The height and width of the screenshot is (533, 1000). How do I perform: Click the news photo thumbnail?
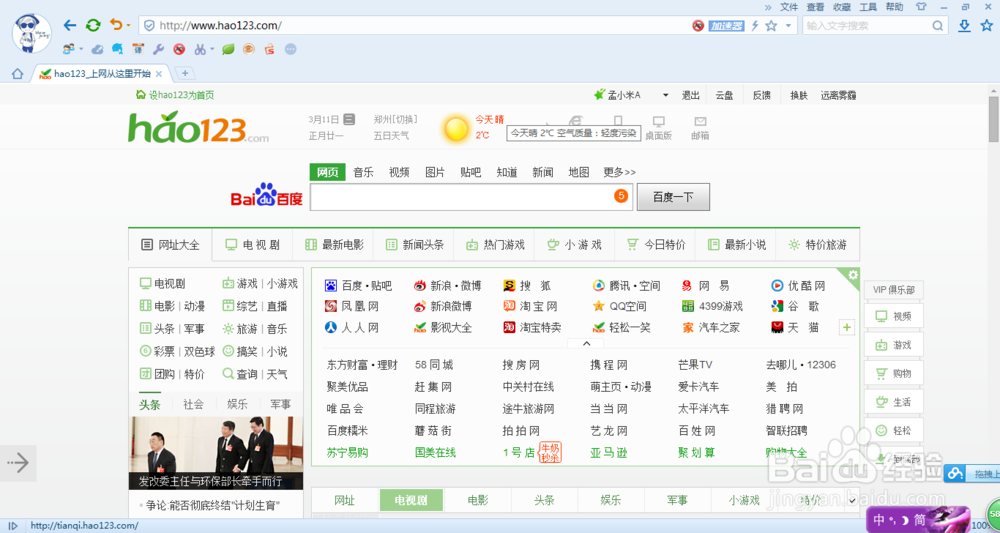click(x=216, y=453)
